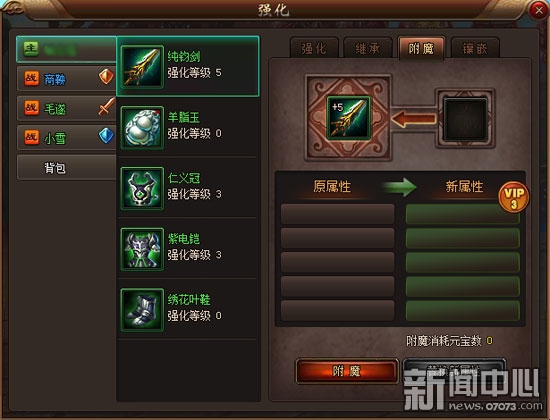
Task: Select the 附魔 tab
Action: pos(421,48)
